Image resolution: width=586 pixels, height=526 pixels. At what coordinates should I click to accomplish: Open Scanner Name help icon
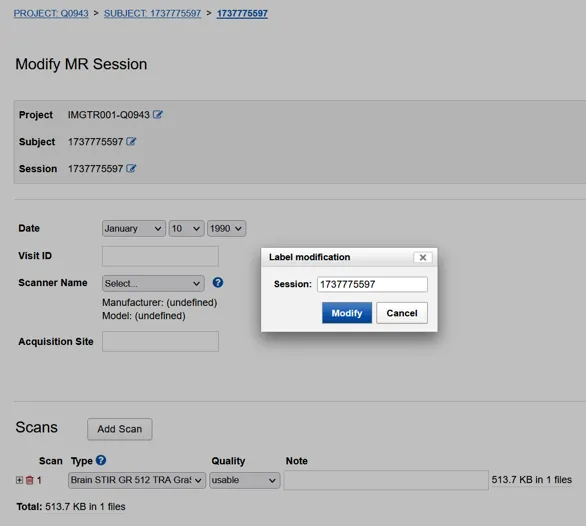pyautogui.click(x=218, y=283)
